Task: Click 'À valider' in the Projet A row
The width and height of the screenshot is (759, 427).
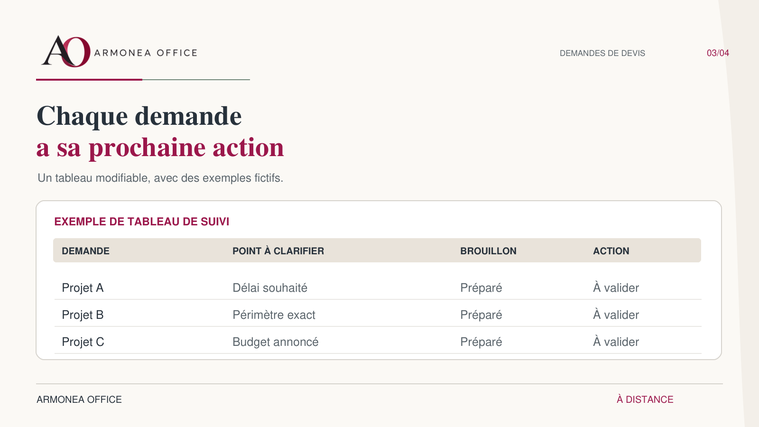Action: pyautogui.click(x=616, y=288)
